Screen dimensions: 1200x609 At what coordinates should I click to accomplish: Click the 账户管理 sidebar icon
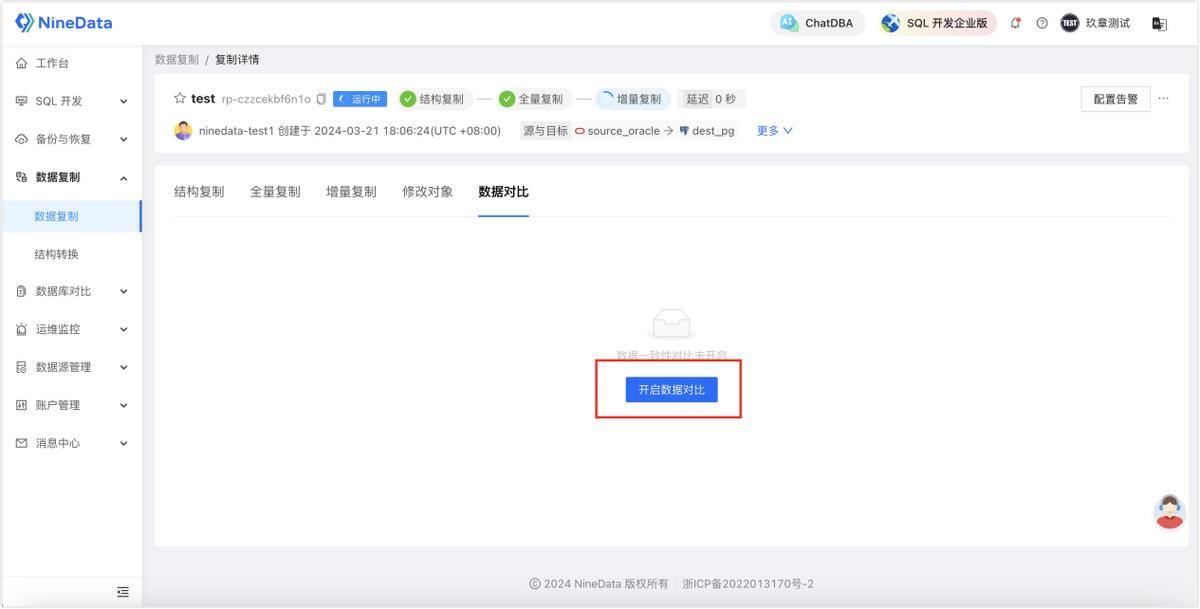tap(22, 405)
